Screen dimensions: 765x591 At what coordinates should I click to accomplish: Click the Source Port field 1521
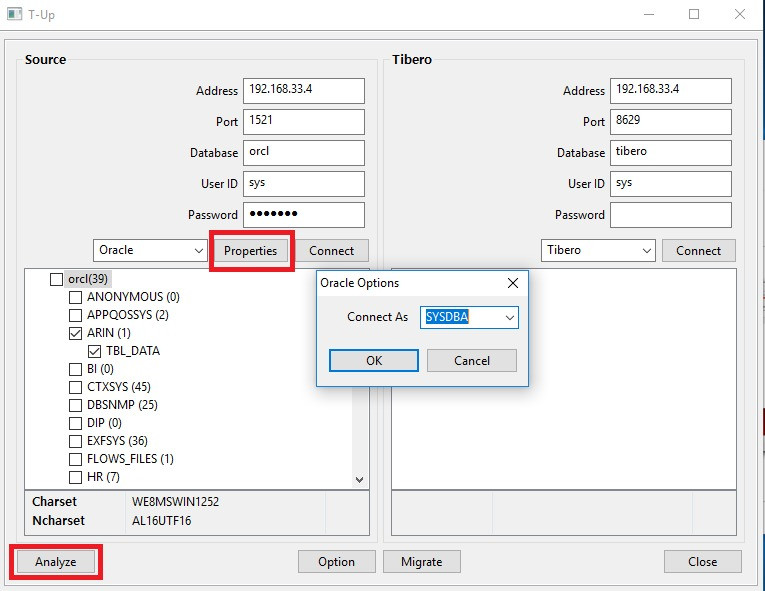(304, 122)
